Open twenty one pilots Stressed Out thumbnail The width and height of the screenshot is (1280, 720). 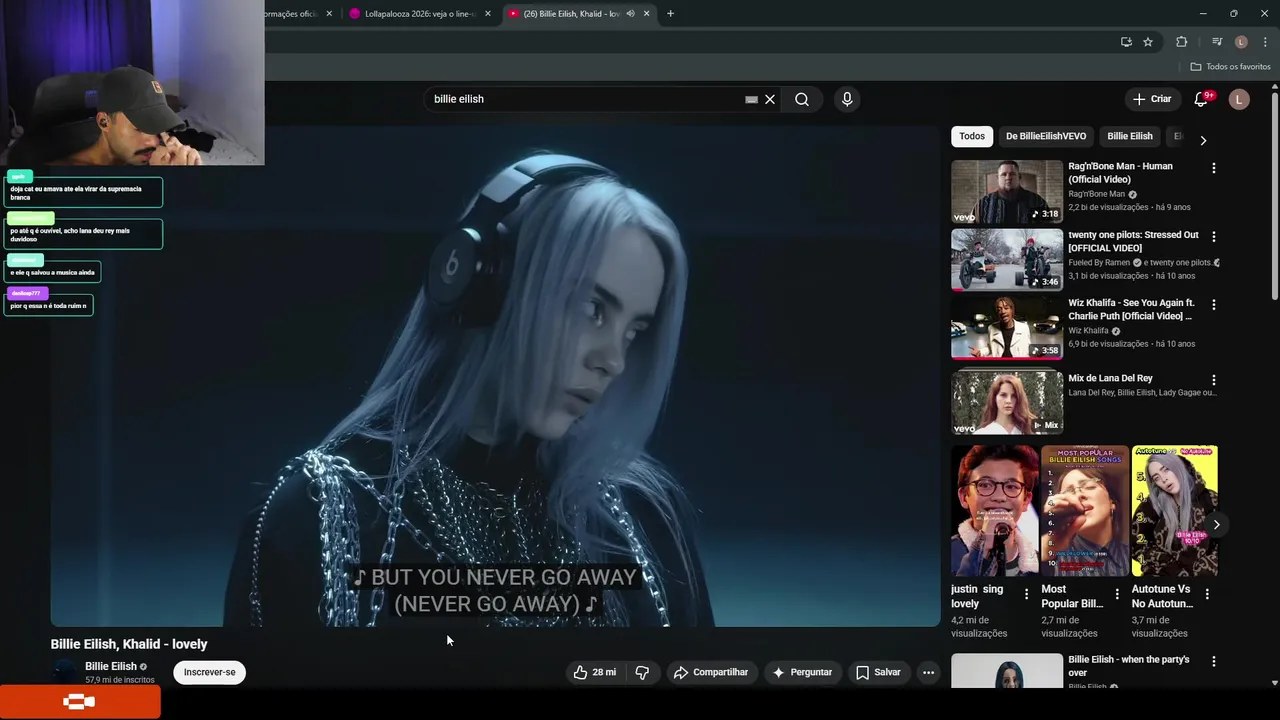[1007, 259]
